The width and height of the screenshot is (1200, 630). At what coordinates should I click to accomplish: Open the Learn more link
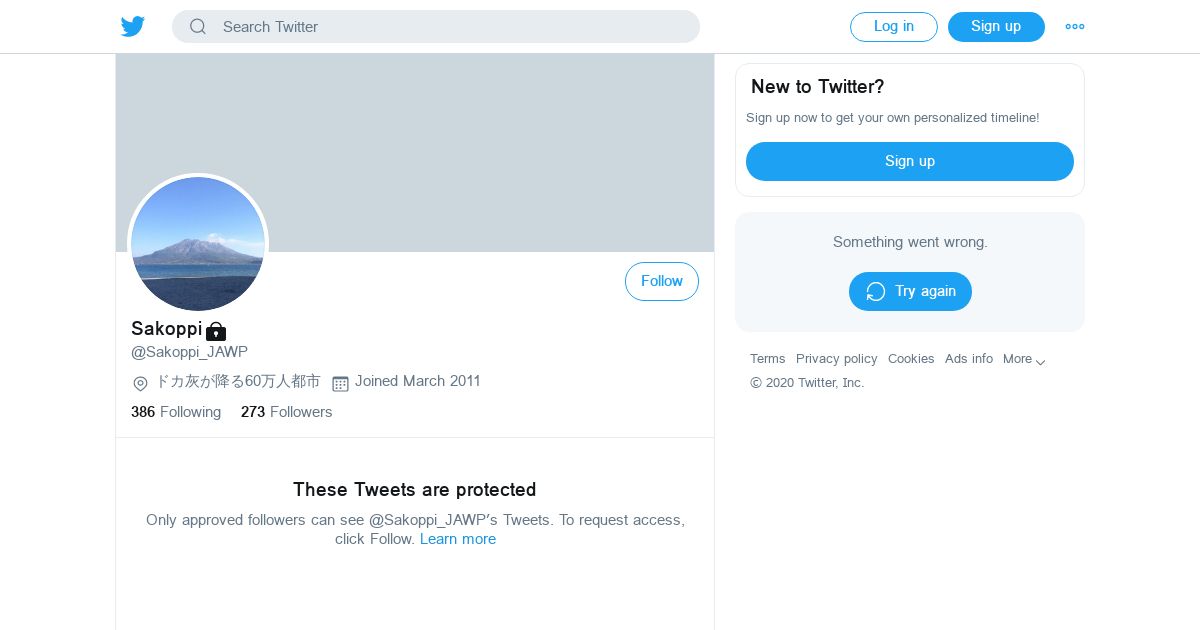[458, 539]
